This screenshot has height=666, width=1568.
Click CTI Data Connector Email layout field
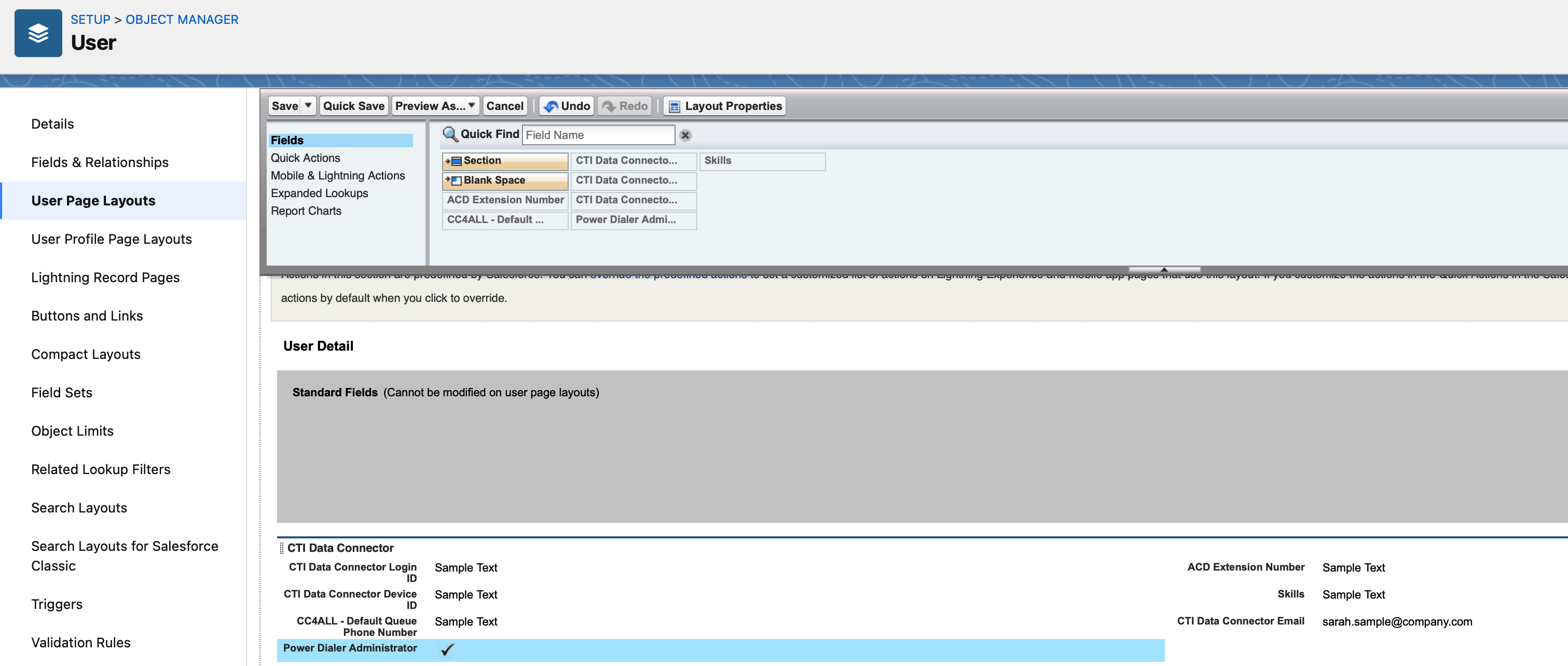coord(1241,621)
